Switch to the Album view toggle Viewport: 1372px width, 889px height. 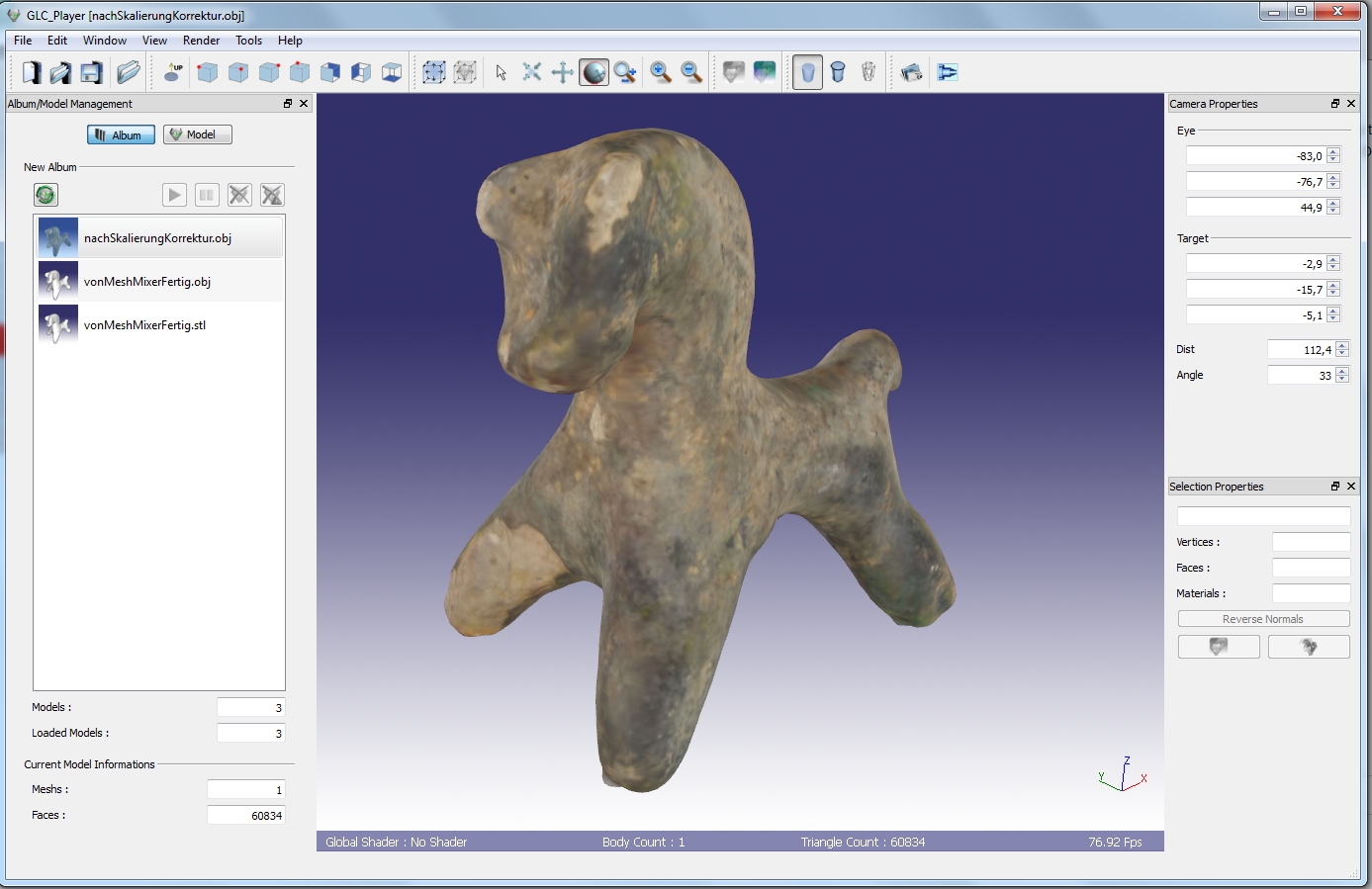coord(121,134)
